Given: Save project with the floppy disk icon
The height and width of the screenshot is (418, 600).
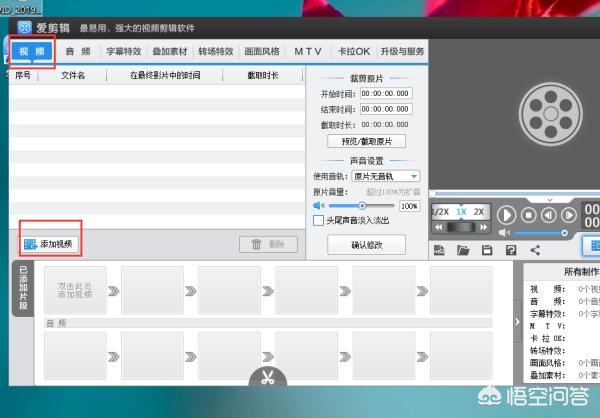Looking at the screenshot, I should (487, 250).
